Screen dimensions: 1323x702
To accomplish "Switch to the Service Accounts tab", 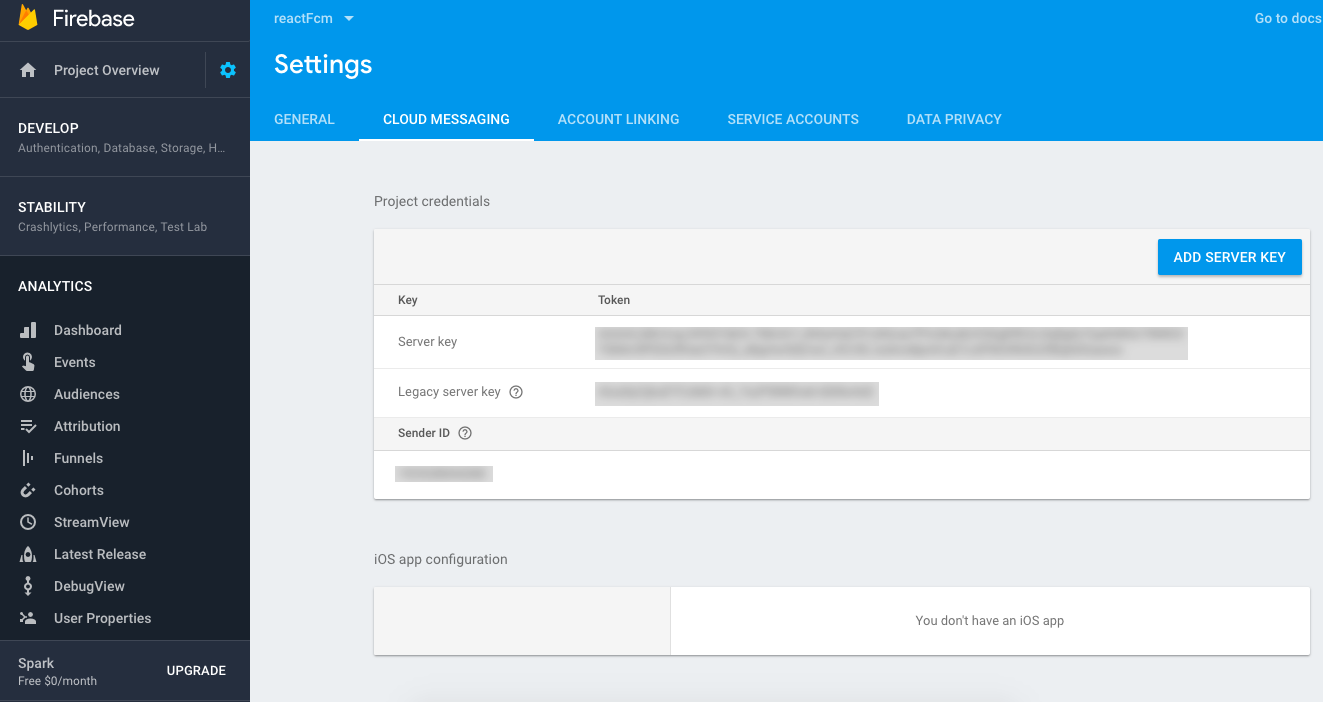I will pyautogui.click(x=793, y=119).
